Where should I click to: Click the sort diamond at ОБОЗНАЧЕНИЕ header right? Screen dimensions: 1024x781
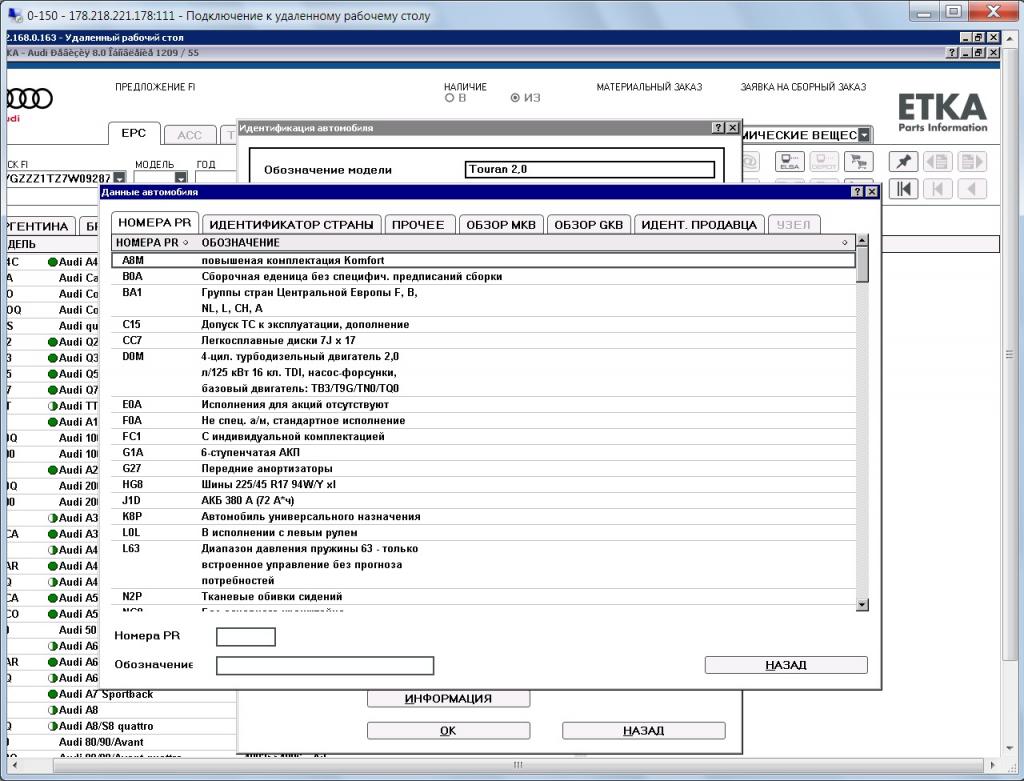[844, 242]
